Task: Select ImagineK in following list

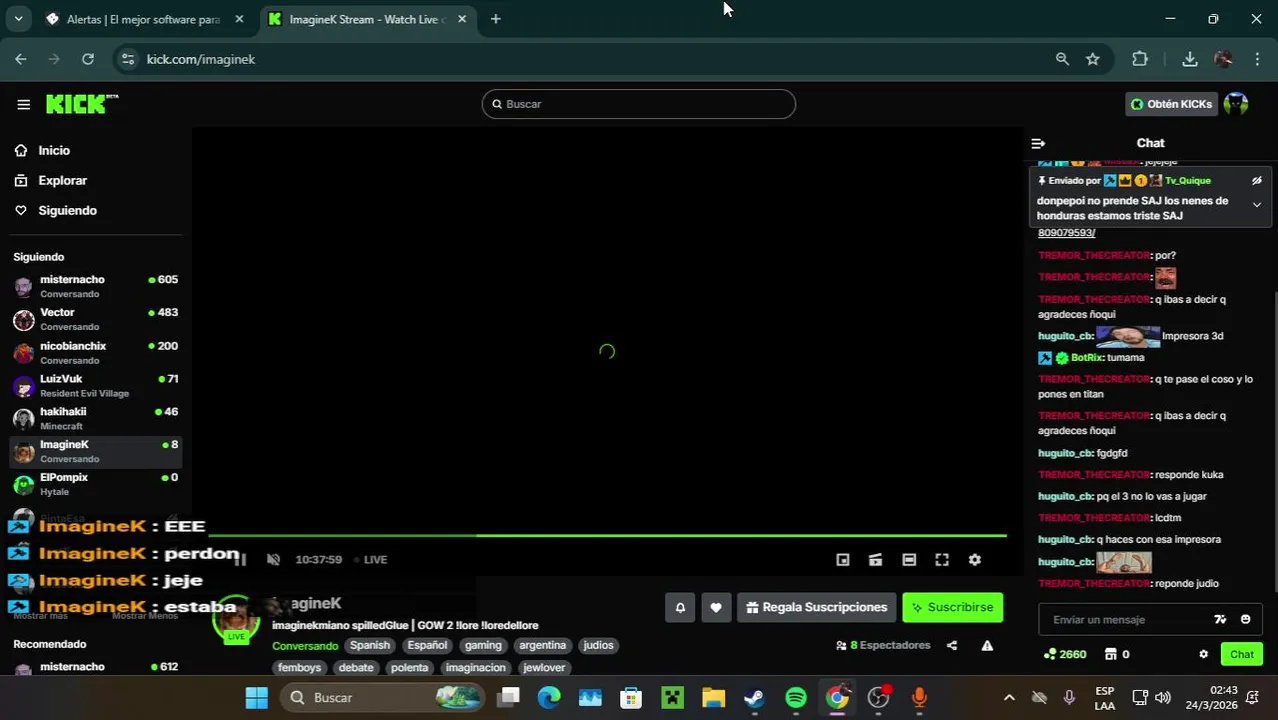Action: (95, 451)
